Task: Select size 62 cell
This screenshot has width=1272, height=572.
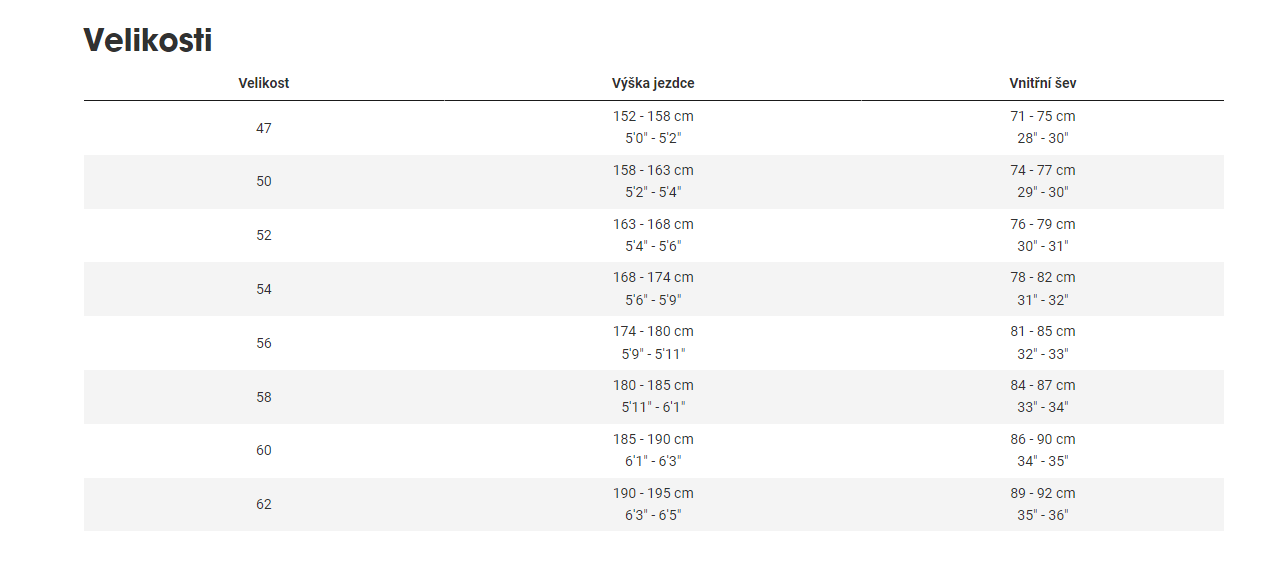Action: point(264,504)
